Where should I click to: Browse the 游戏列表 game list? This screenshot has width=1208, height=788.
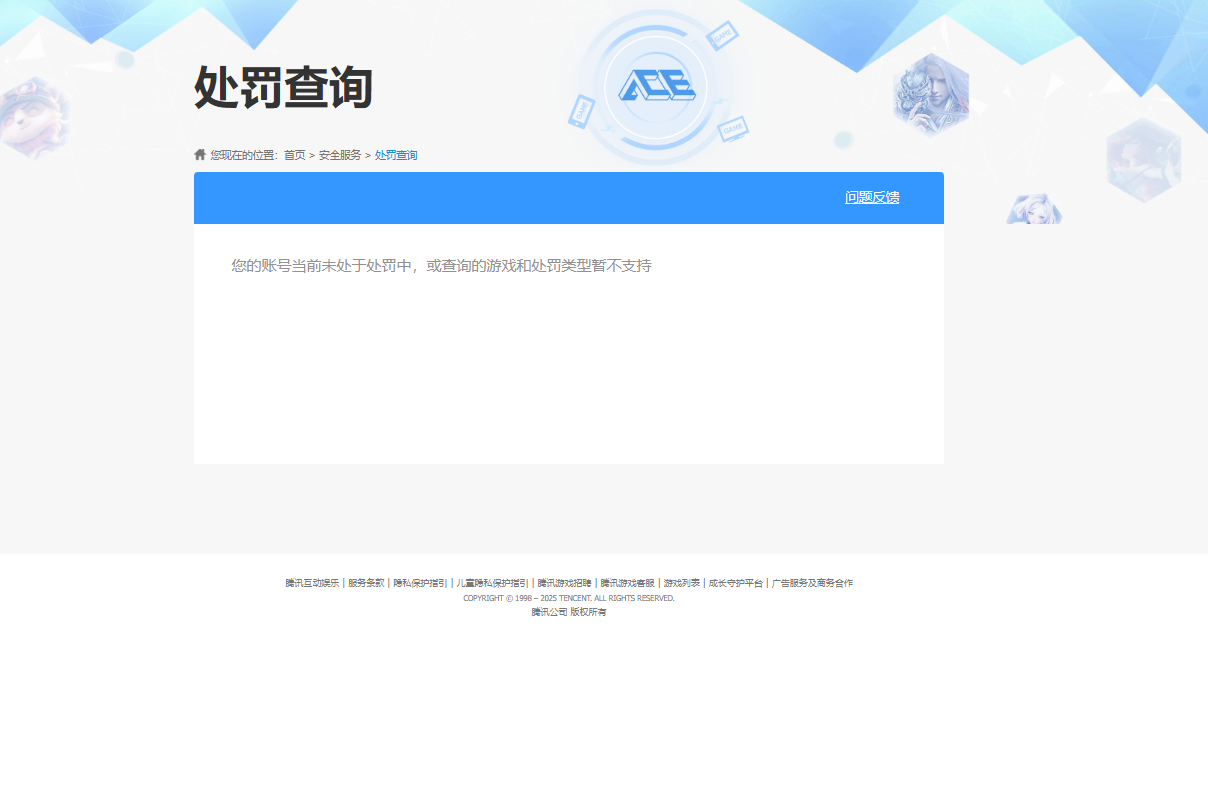coord(682,582)
